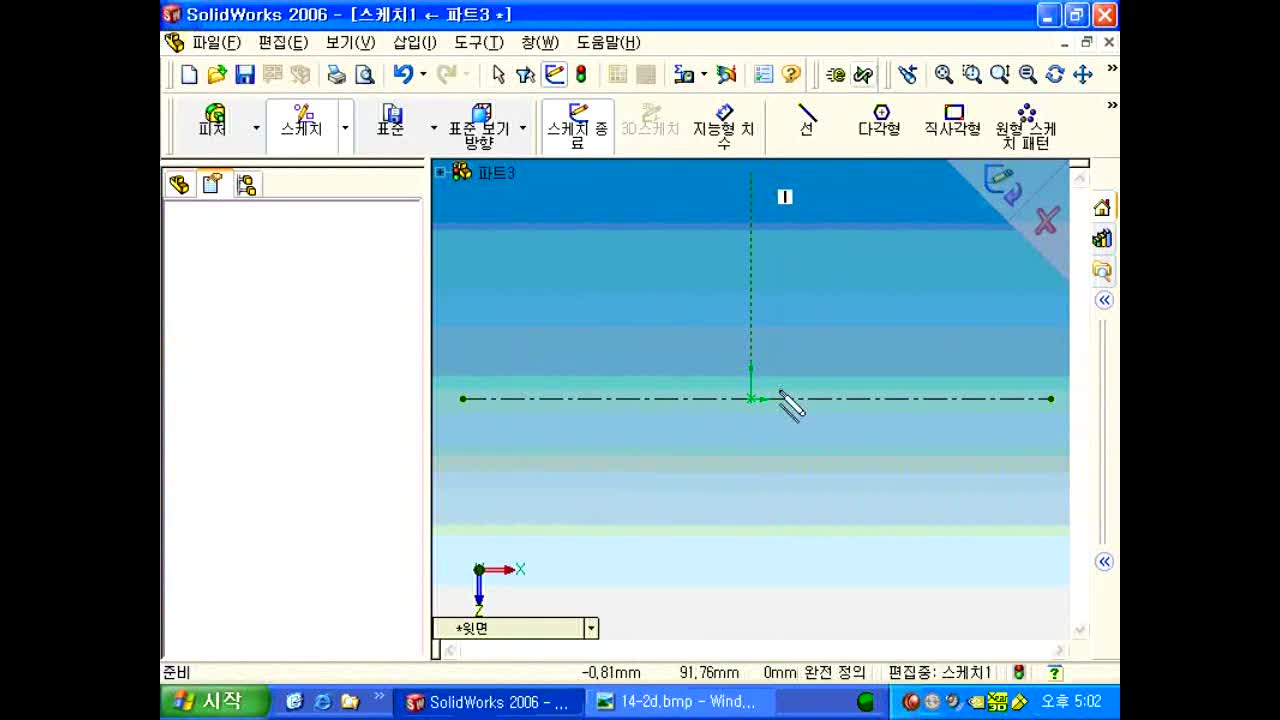Click the Rebuild traffic light icon

click(x=581, y=74)
